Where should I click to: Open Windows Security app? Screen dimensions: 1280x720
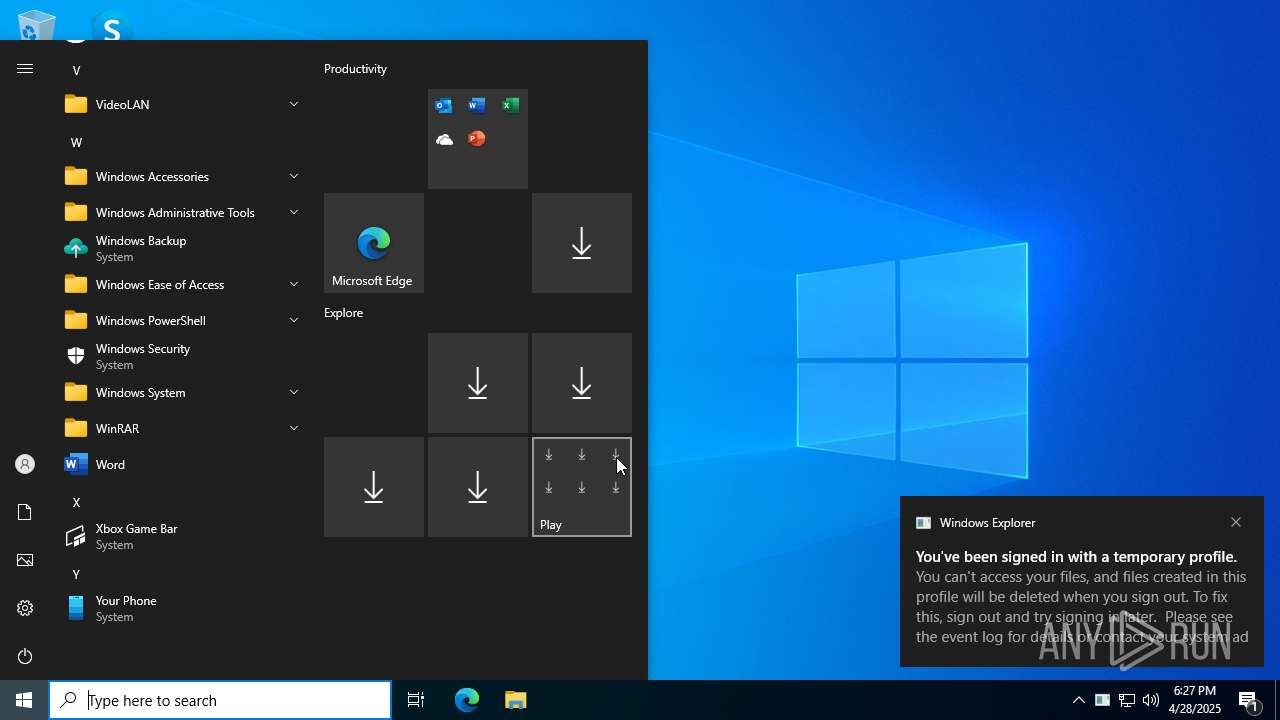(x=182, y=356)
